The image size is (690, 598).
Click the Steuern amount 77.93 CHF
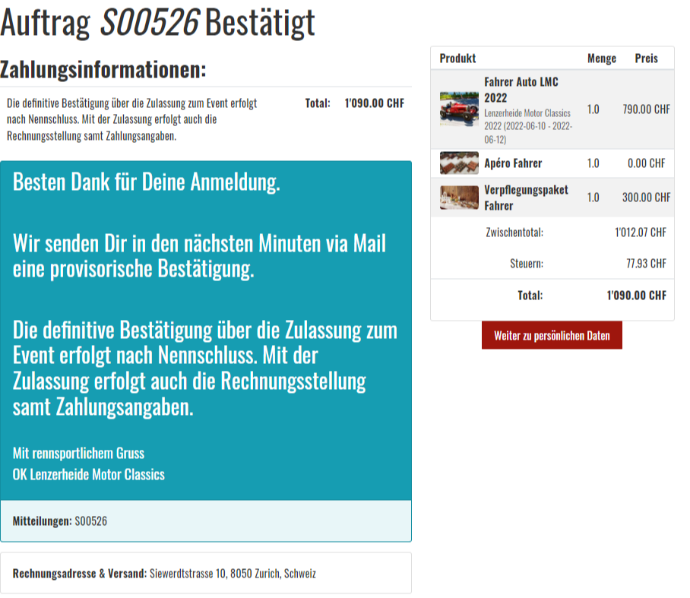[x=646, y=264]
